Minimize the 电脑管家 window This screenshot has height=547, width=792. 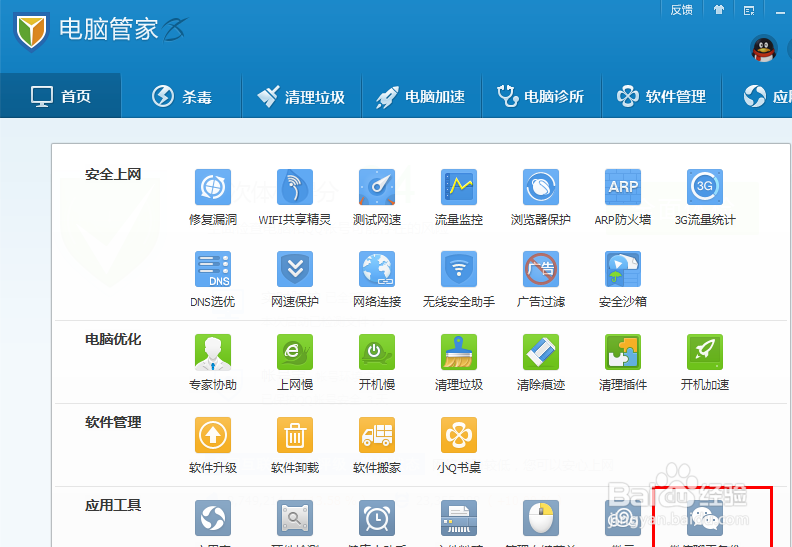[x=780, y=11]
